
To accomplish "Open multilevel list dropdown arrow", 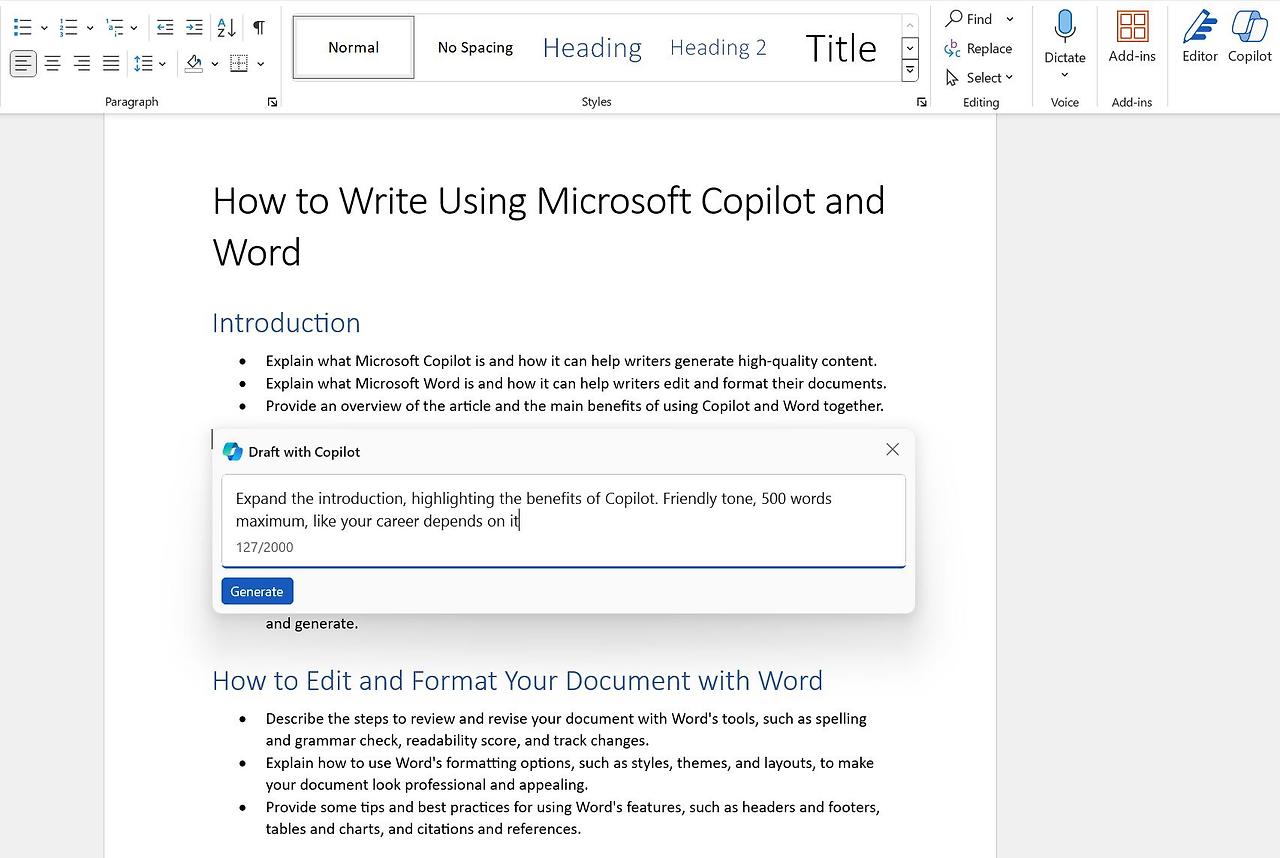I will click(x=134, y=28).
